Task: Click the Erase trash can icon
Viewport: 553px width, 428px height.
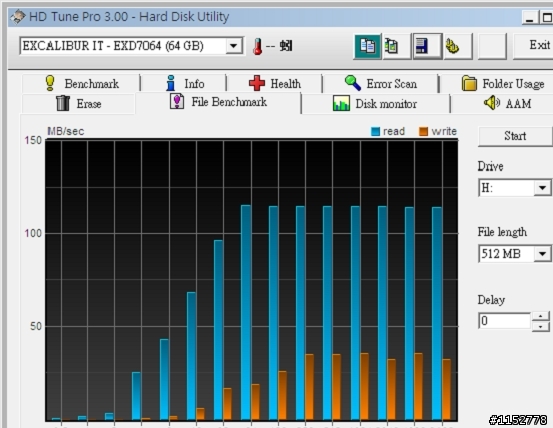Action: 63,103
